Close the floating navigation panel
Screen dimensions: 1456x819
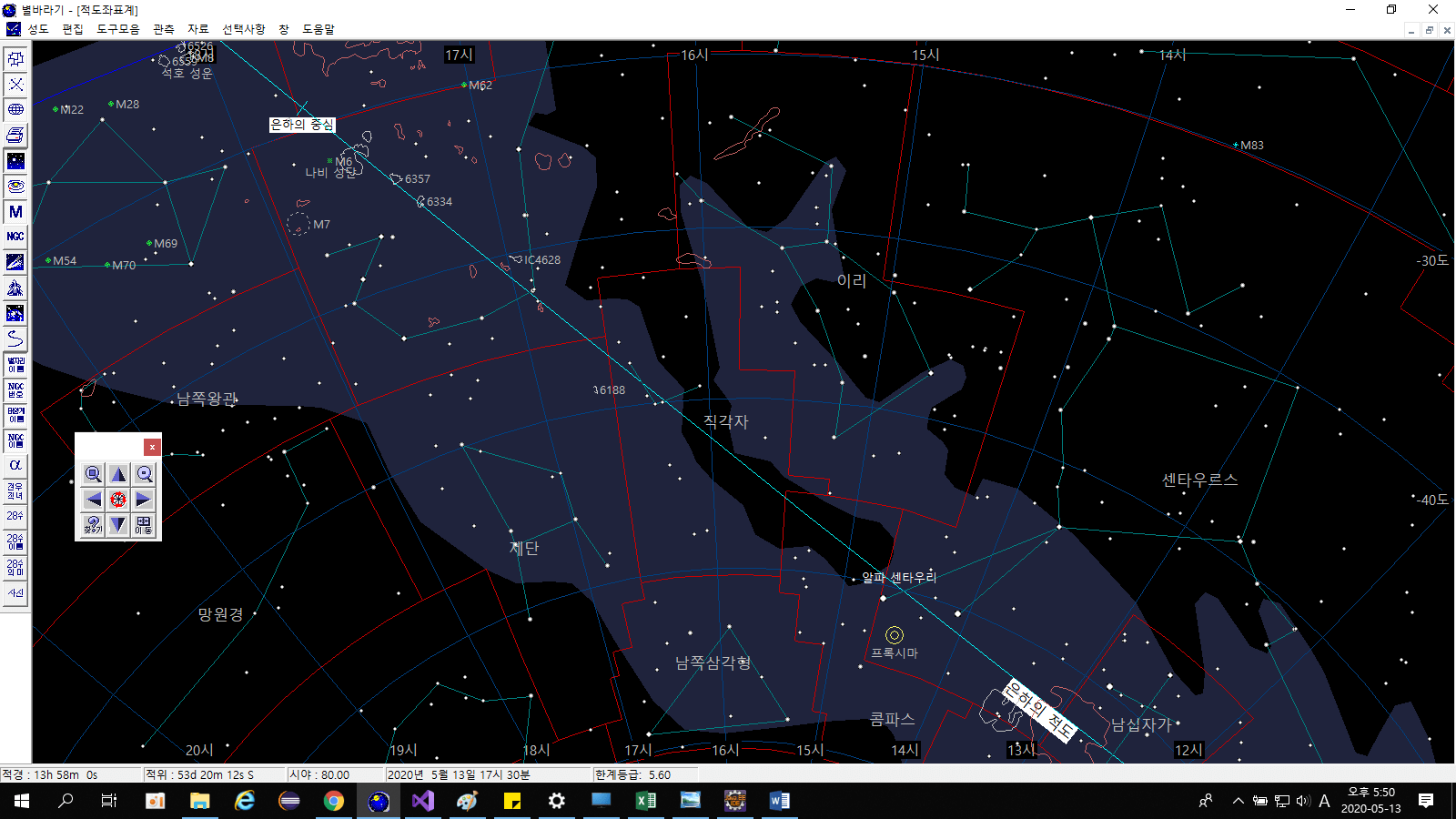click(152, 447)
